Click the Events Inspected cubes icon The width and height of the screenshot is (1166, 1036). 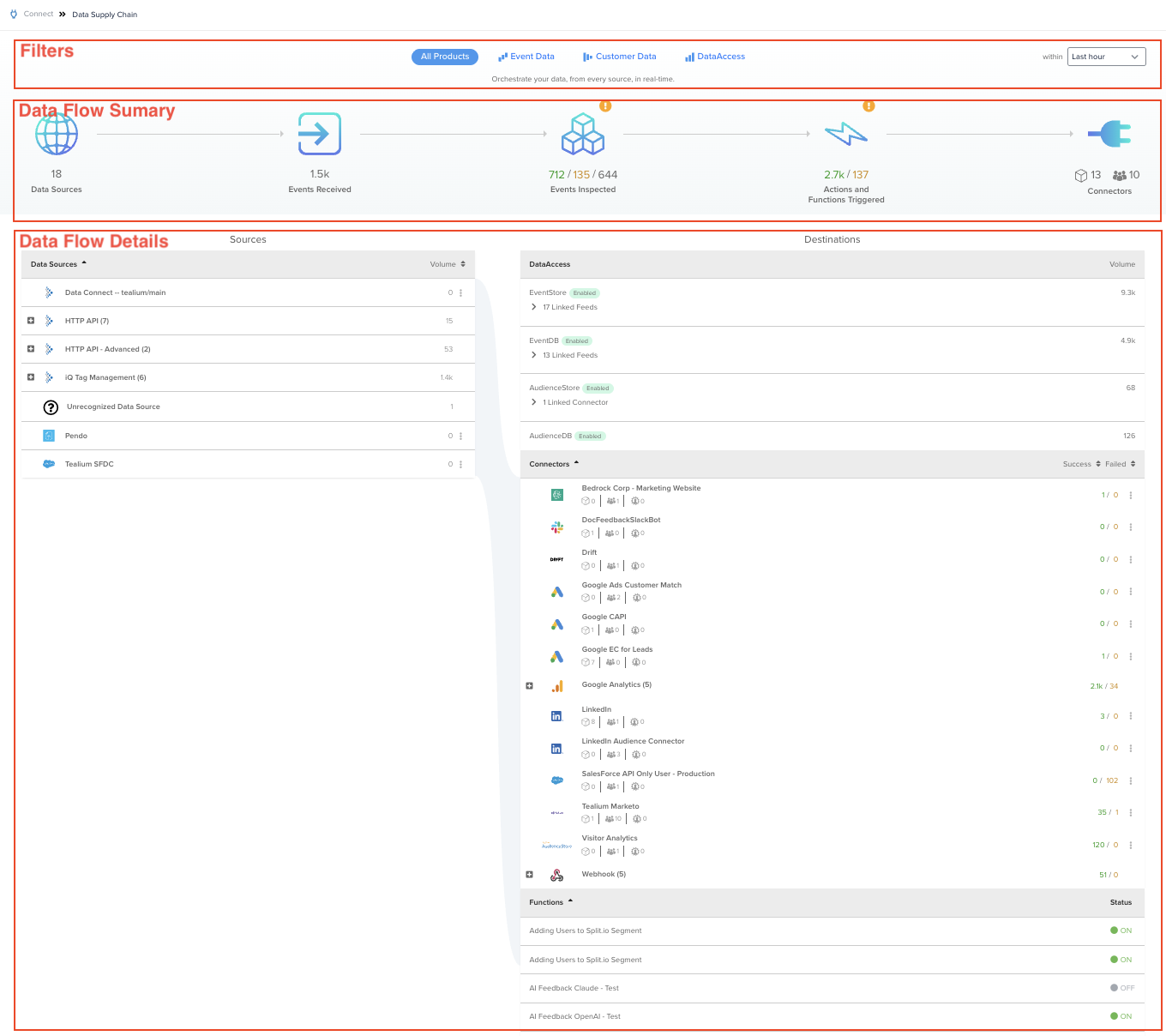coord(583,134)
